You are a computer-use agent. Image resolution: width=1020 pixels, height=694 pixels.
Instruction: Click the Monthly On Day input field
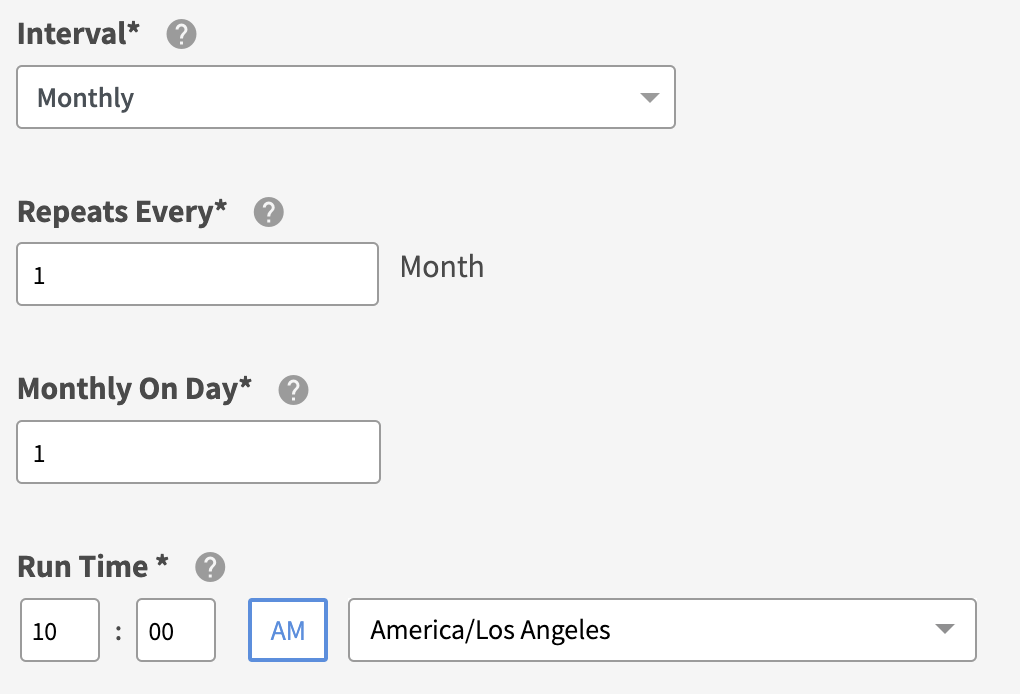(198, 452)
